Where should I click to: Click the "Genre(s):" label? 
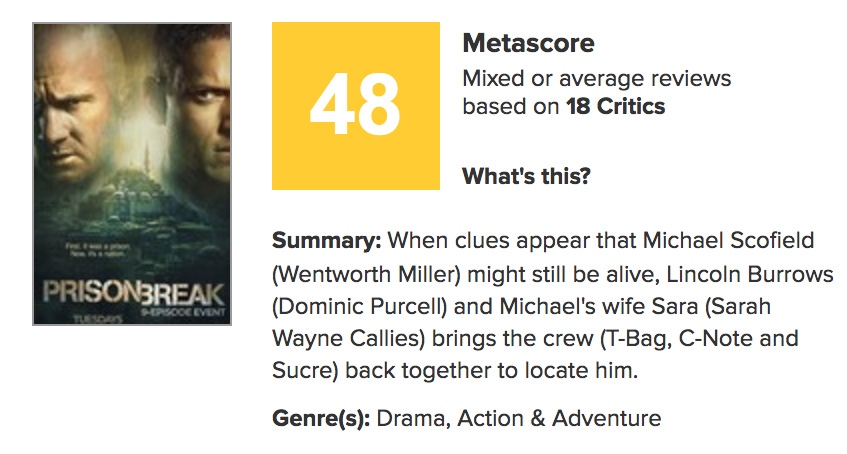[321, 417]
